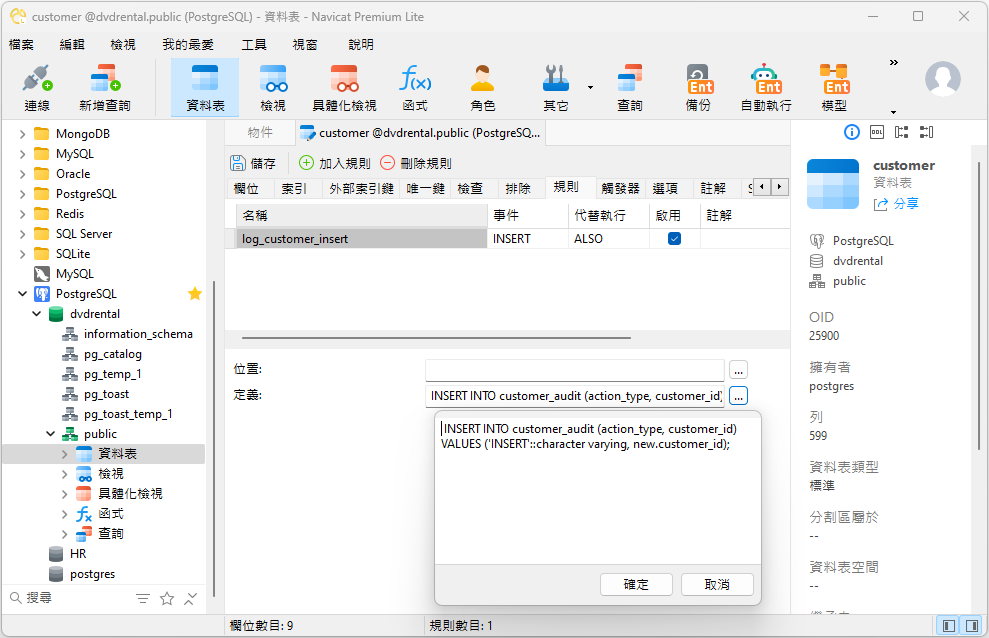This screenshot has width=989, height=638.
Task: Switch to the 觸發器 tab
Action: (x=620, y=188)
